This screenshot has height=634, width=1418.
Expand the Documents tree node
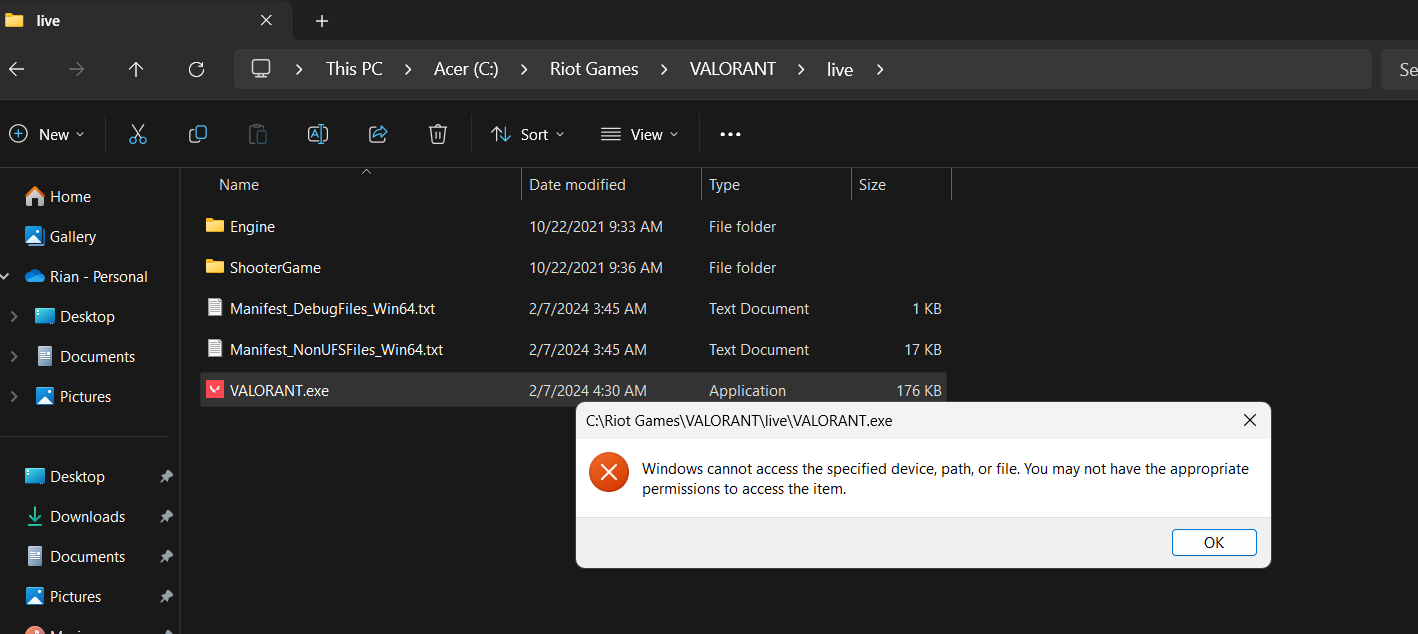click(14, 356)
